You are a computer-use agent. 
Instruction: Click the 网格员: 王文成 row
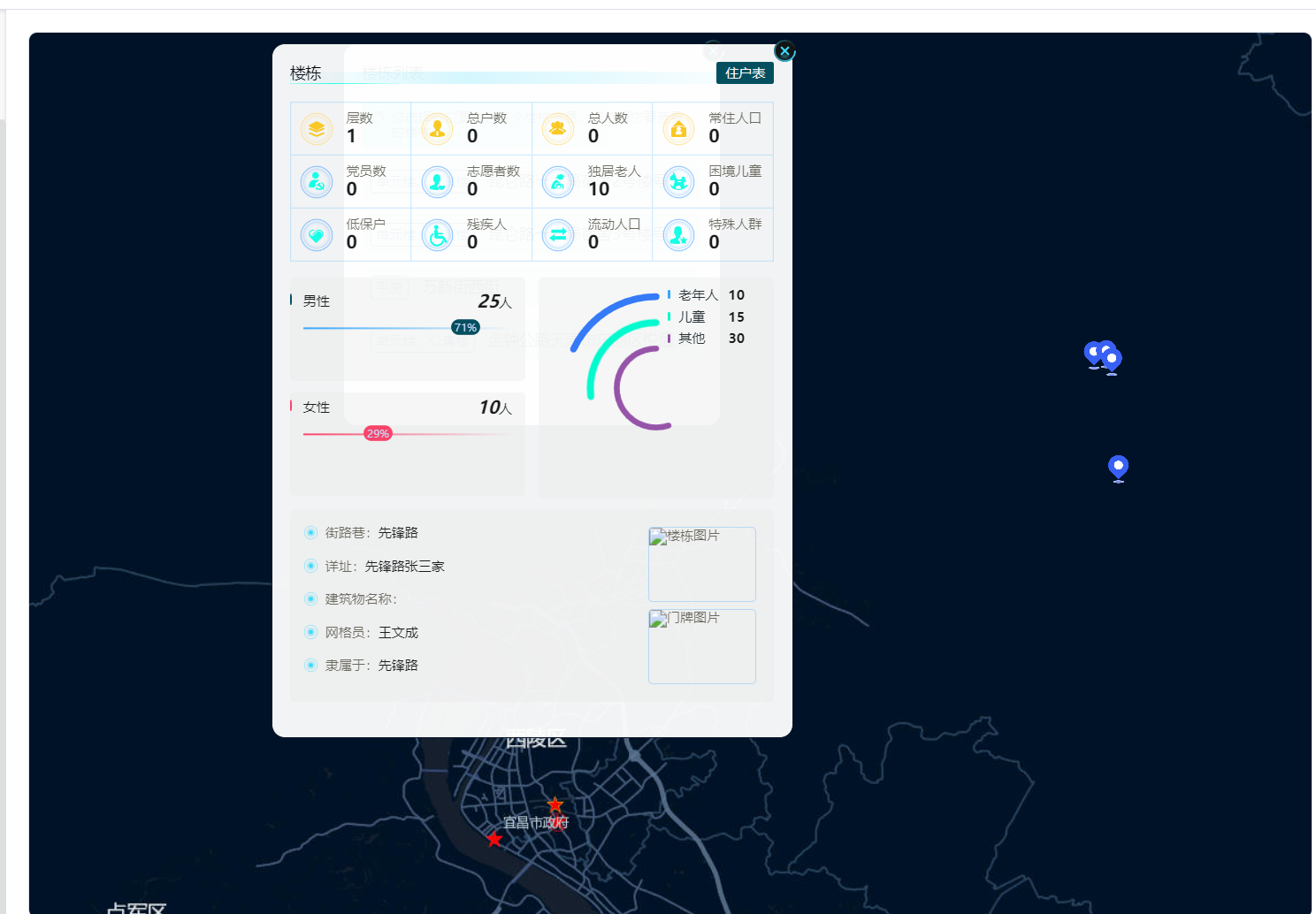(x=361, y=633)
